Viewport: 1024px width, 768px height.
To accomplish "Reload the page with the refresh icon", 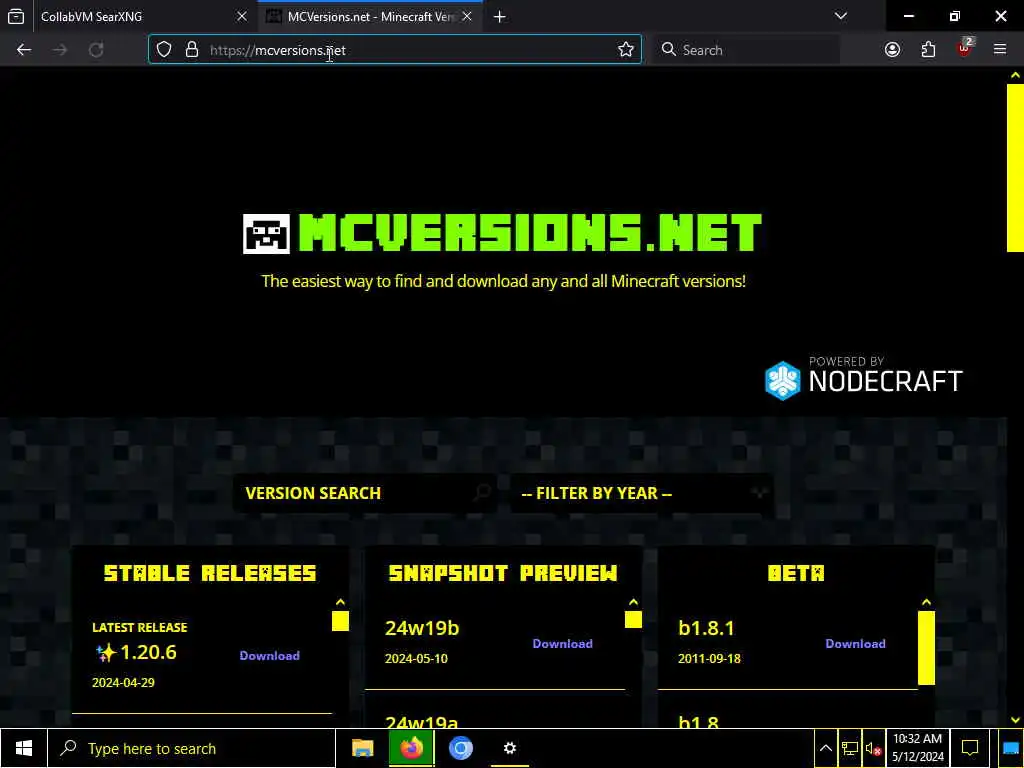I will [x=96, y=50].
